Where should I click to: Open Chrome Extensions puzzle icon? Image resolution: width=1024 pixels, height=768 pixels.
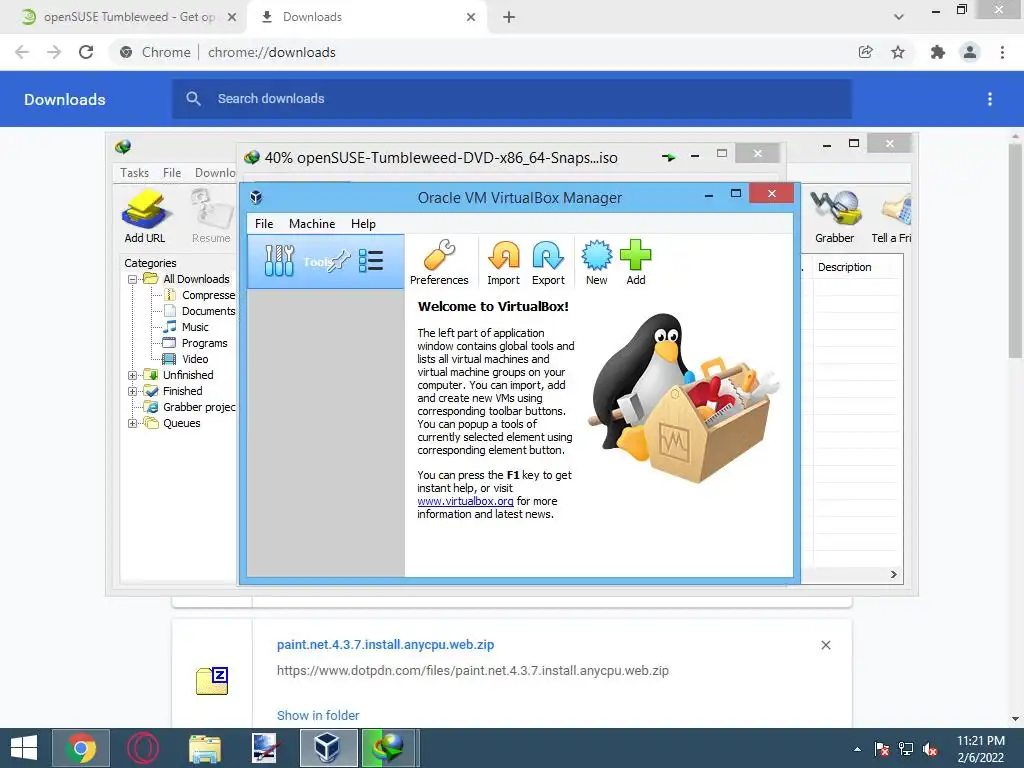pos(938,52)
